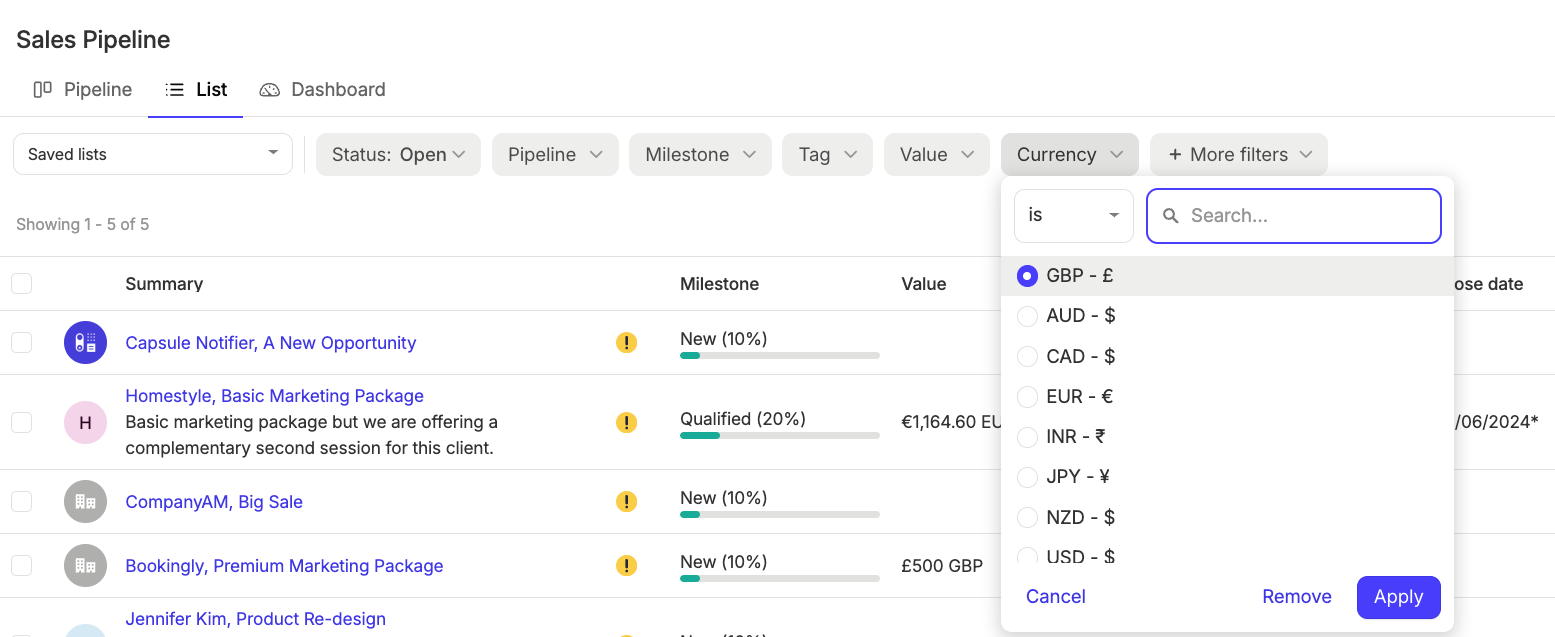Click warning icon on Homestyle row

pyautogui.click(x=626, y=422)
